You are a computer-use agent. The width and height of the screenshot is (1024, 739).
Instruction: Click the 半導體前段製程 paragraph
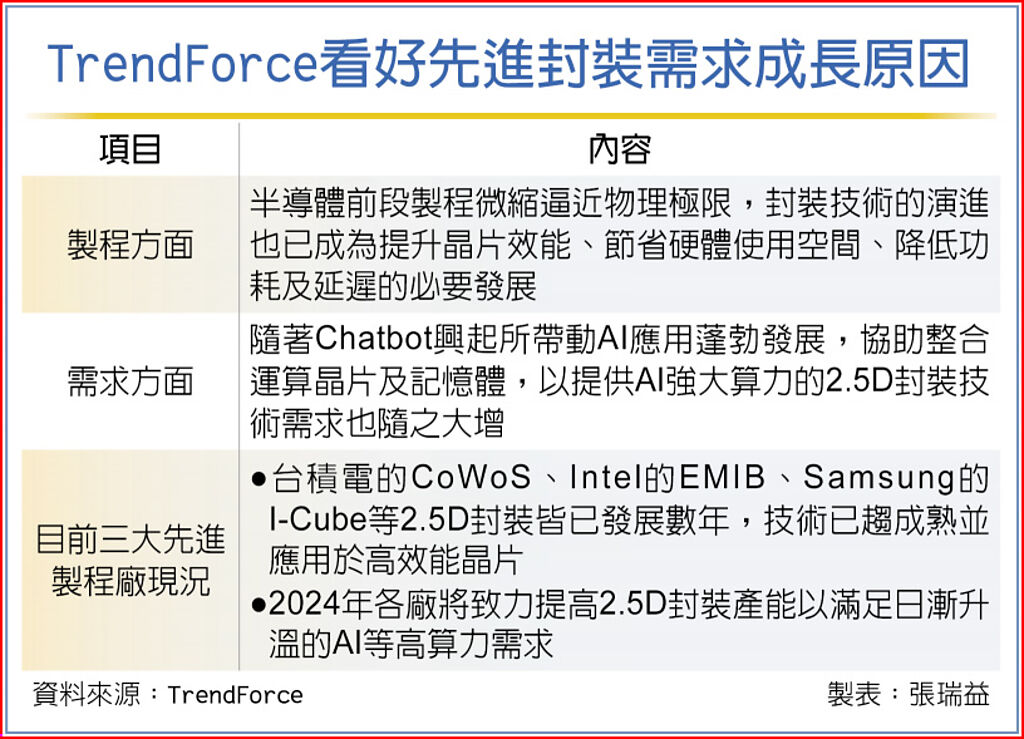619,245
